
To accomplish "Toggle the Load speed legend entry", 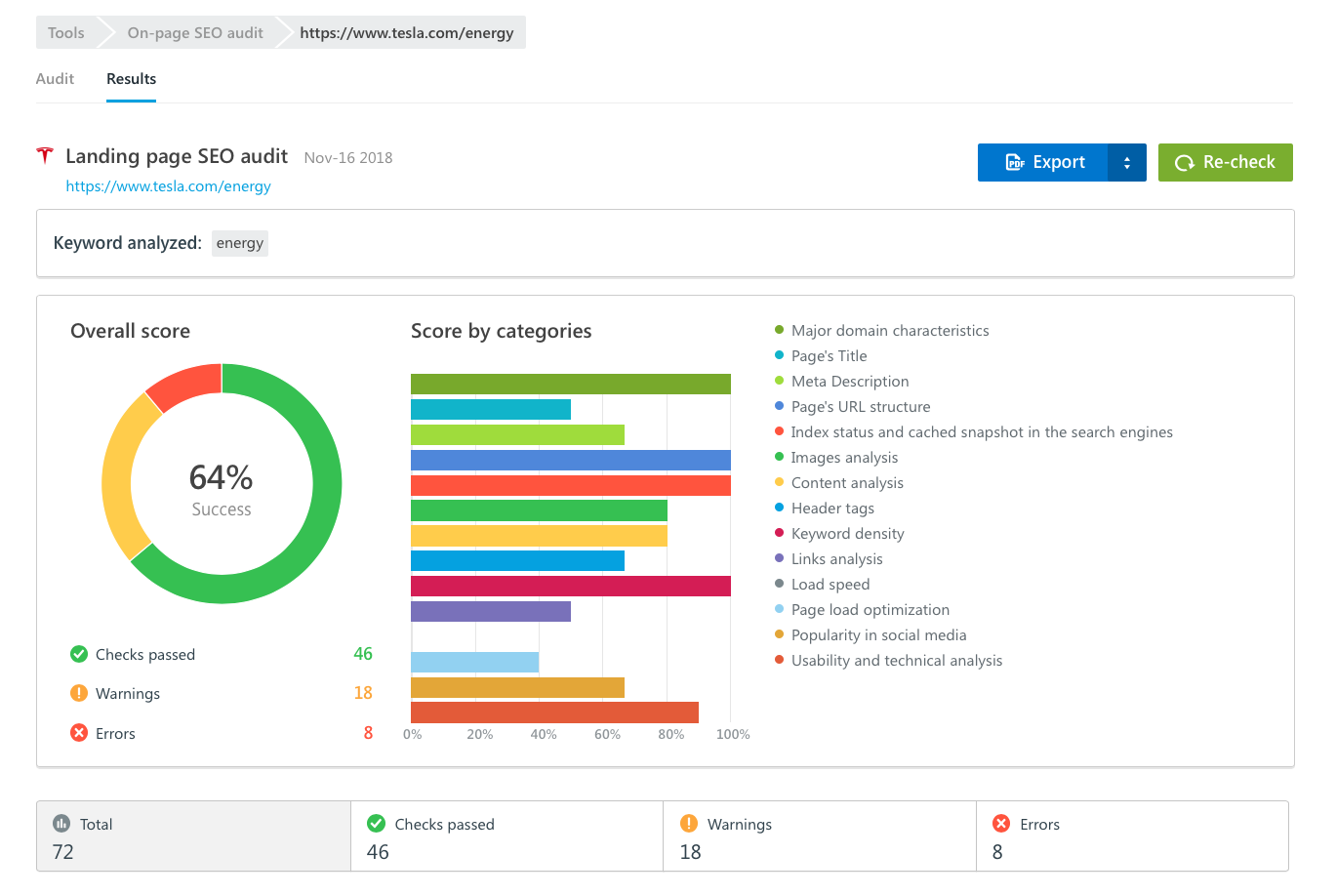I will 830,585.
